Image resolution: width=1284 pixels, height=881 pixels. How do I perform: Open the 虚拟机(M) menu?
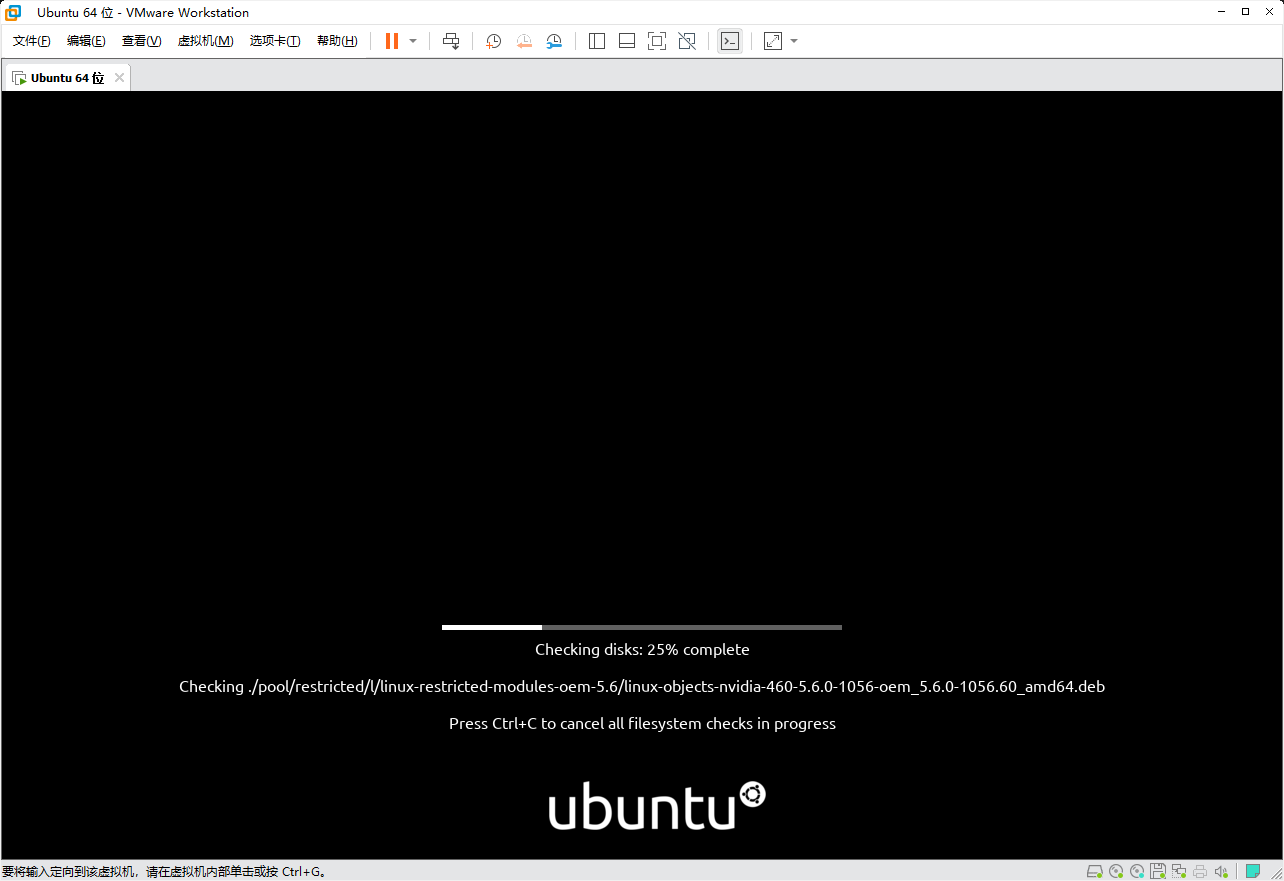[205, 41]
